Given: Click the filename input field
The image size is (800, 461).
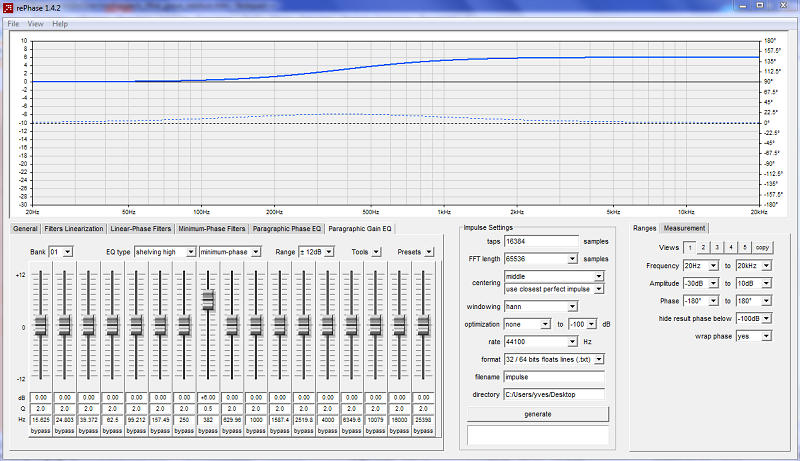Looking at the screenshot, I should point(554,377).
